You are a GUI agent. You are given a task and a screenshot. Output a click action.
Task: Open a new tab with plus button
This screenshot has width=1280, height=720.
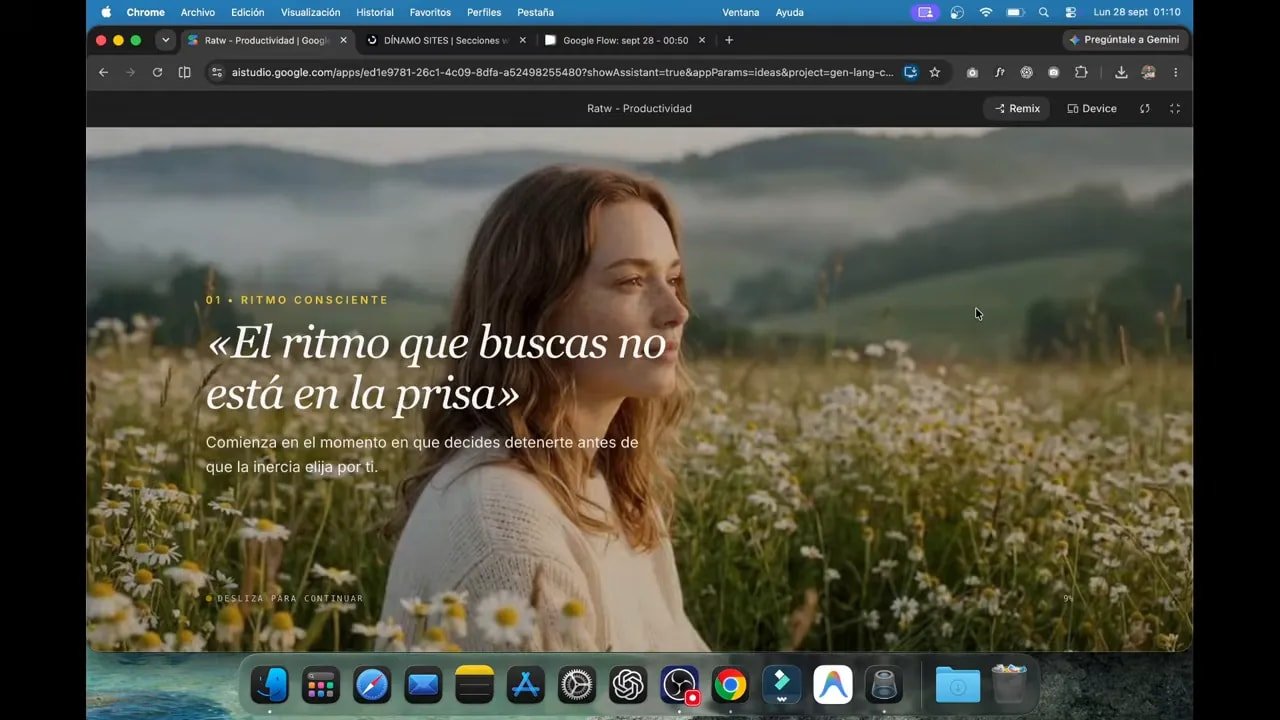pos(729,40)
